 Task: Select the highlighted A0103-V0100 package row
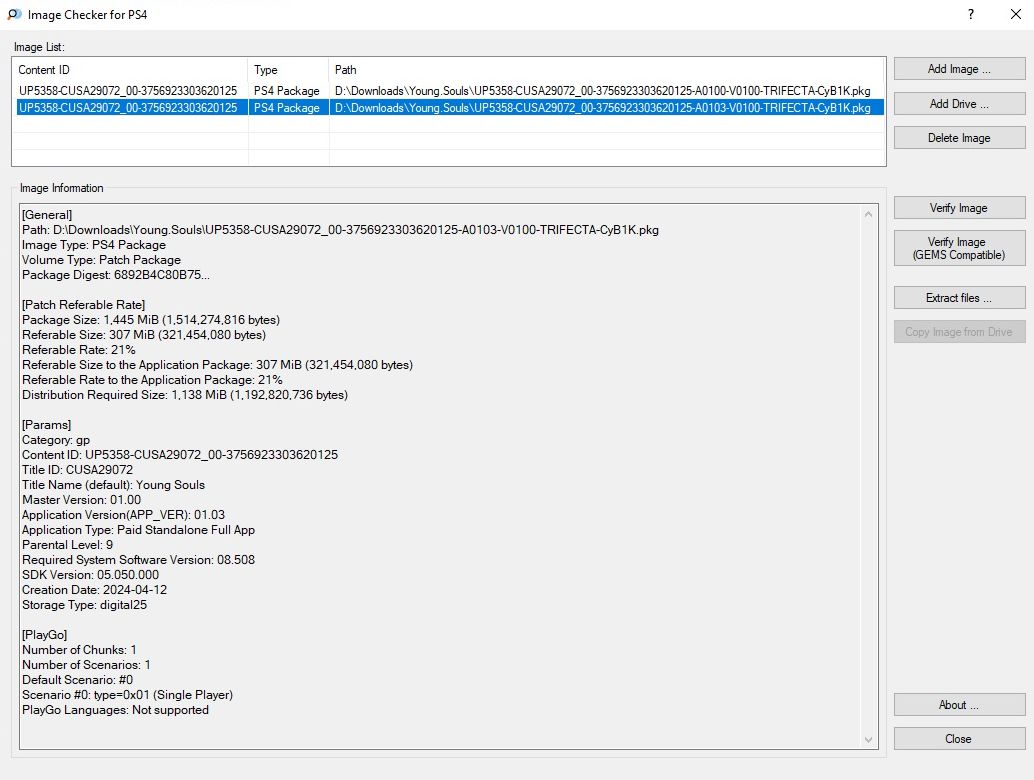pos(450,107)
